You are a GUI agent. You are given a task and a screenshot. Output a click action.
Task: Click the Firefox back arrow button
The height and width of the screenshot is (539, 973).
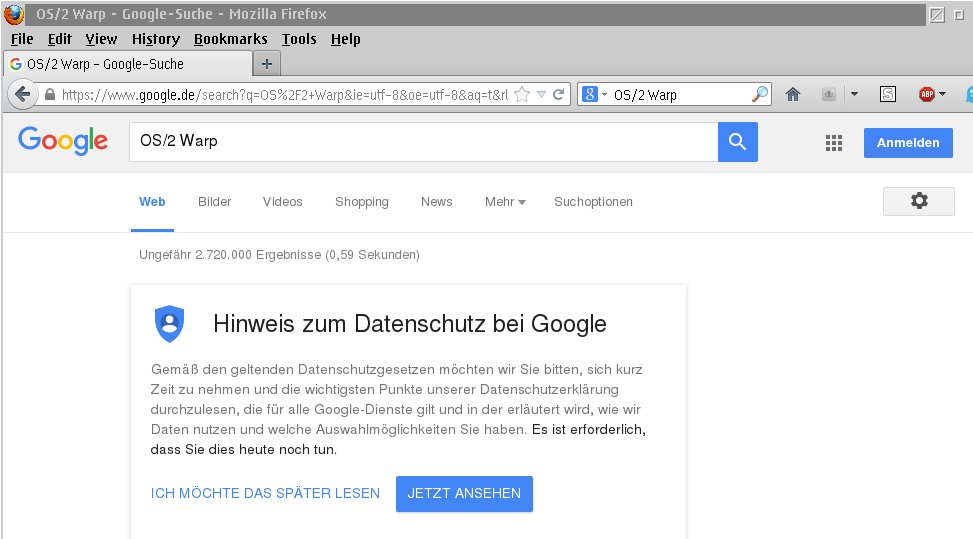pos(23,95)
